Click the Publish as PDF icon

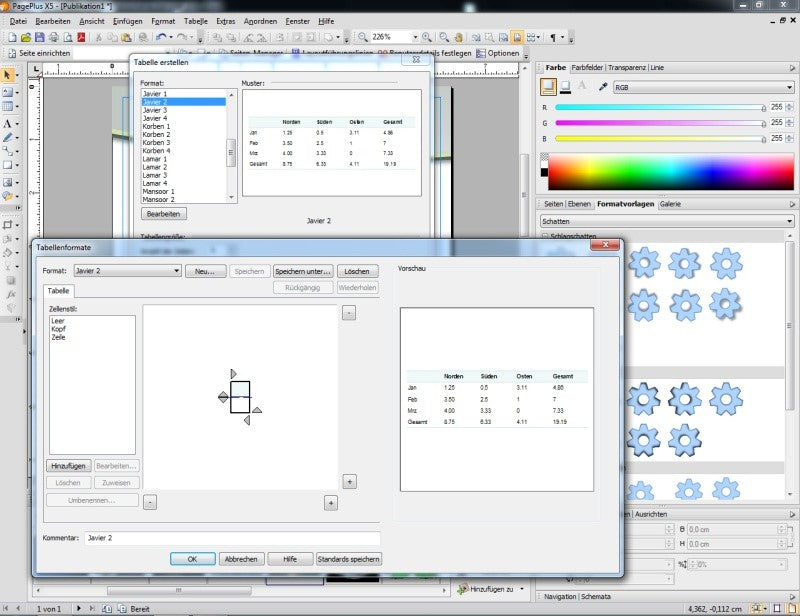coord(81,37)
